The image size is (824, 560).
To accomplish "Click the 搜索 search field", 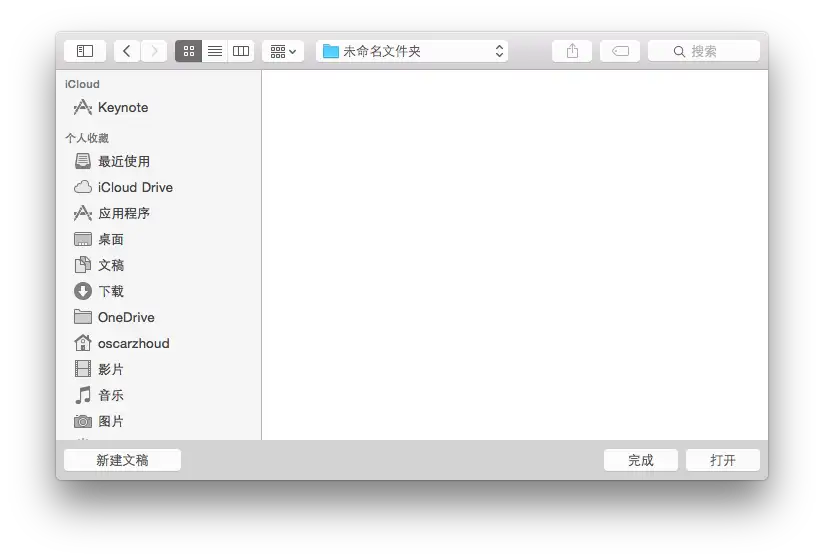I will (704, 51).
